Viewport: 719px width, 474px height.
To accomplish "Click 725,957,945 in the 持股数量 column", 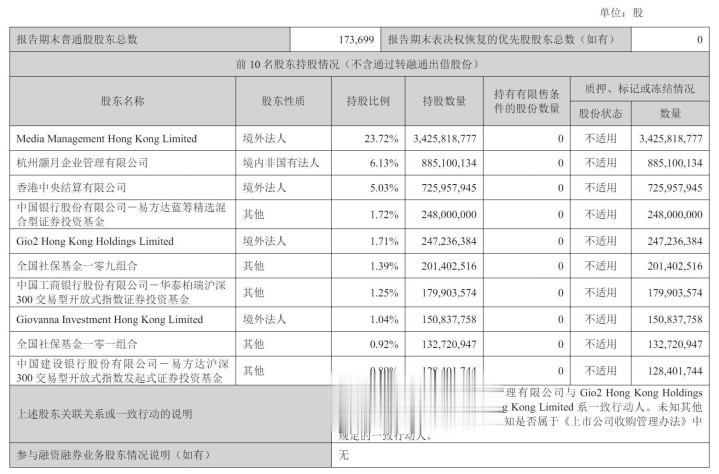I will click(x=449, y=188).
